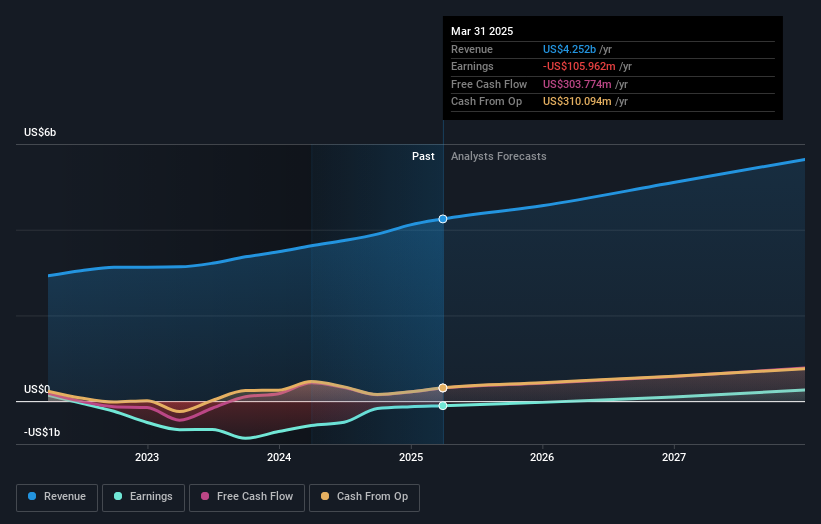Click the blue Revenue legend dot

point(32,496)
